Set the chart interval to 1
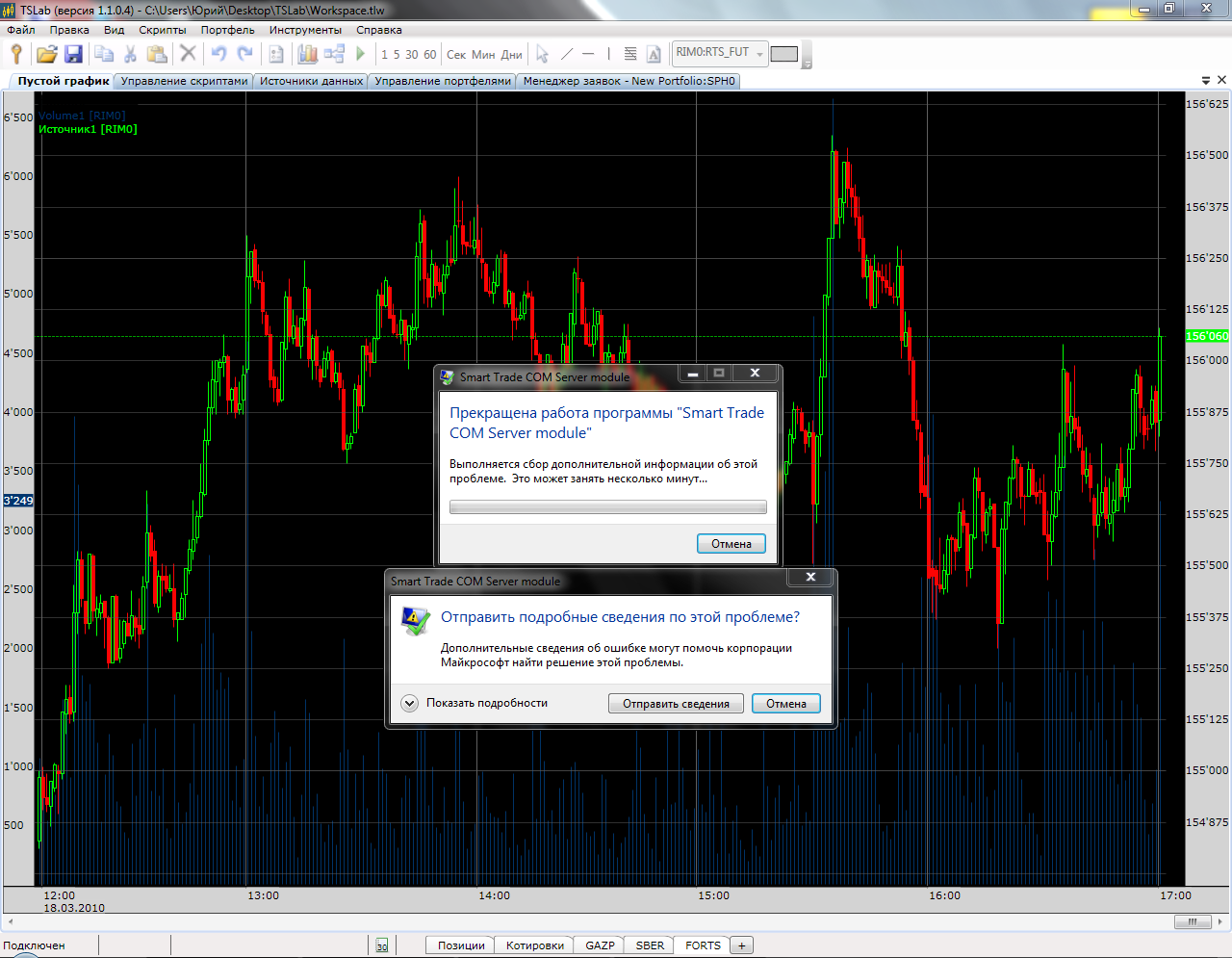Screen dimensions: 1232x958 [x=384, y=55]
